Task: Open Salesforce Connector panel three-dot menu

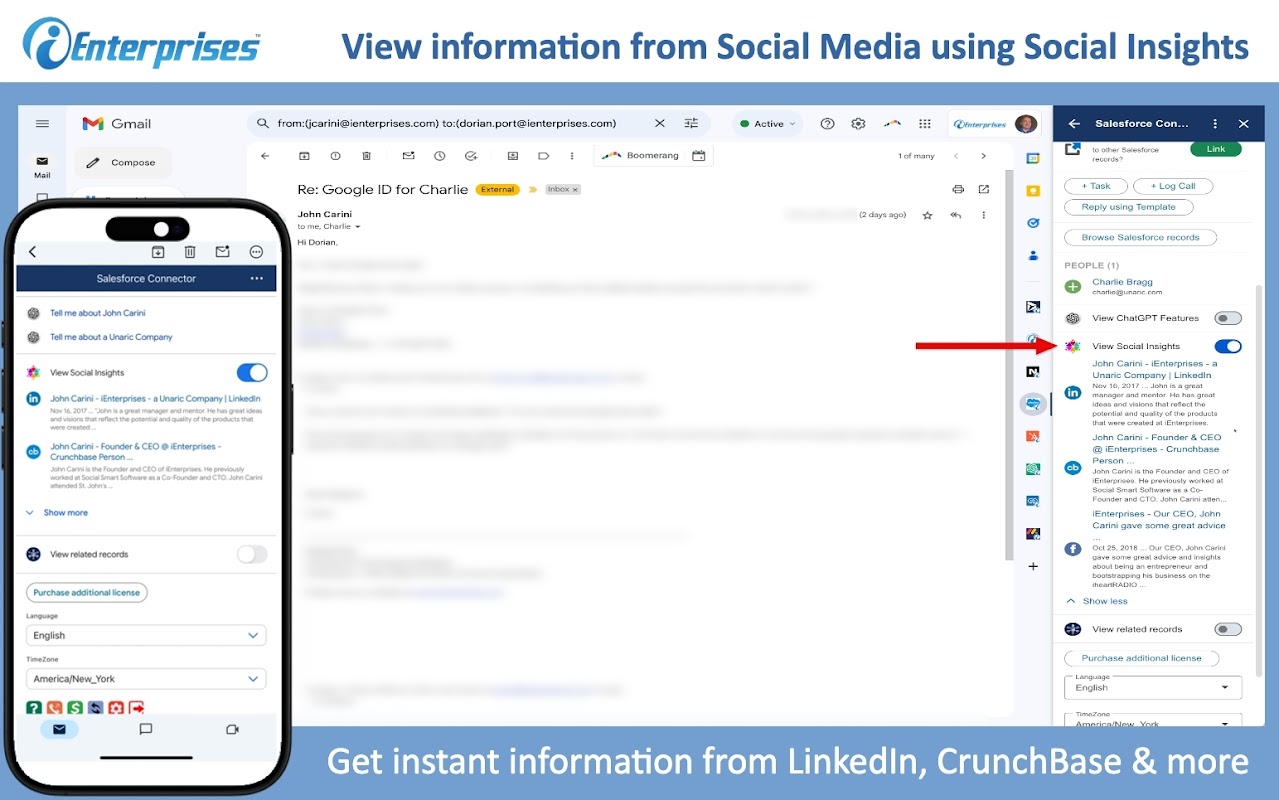Action: [x=1215, y=124]
